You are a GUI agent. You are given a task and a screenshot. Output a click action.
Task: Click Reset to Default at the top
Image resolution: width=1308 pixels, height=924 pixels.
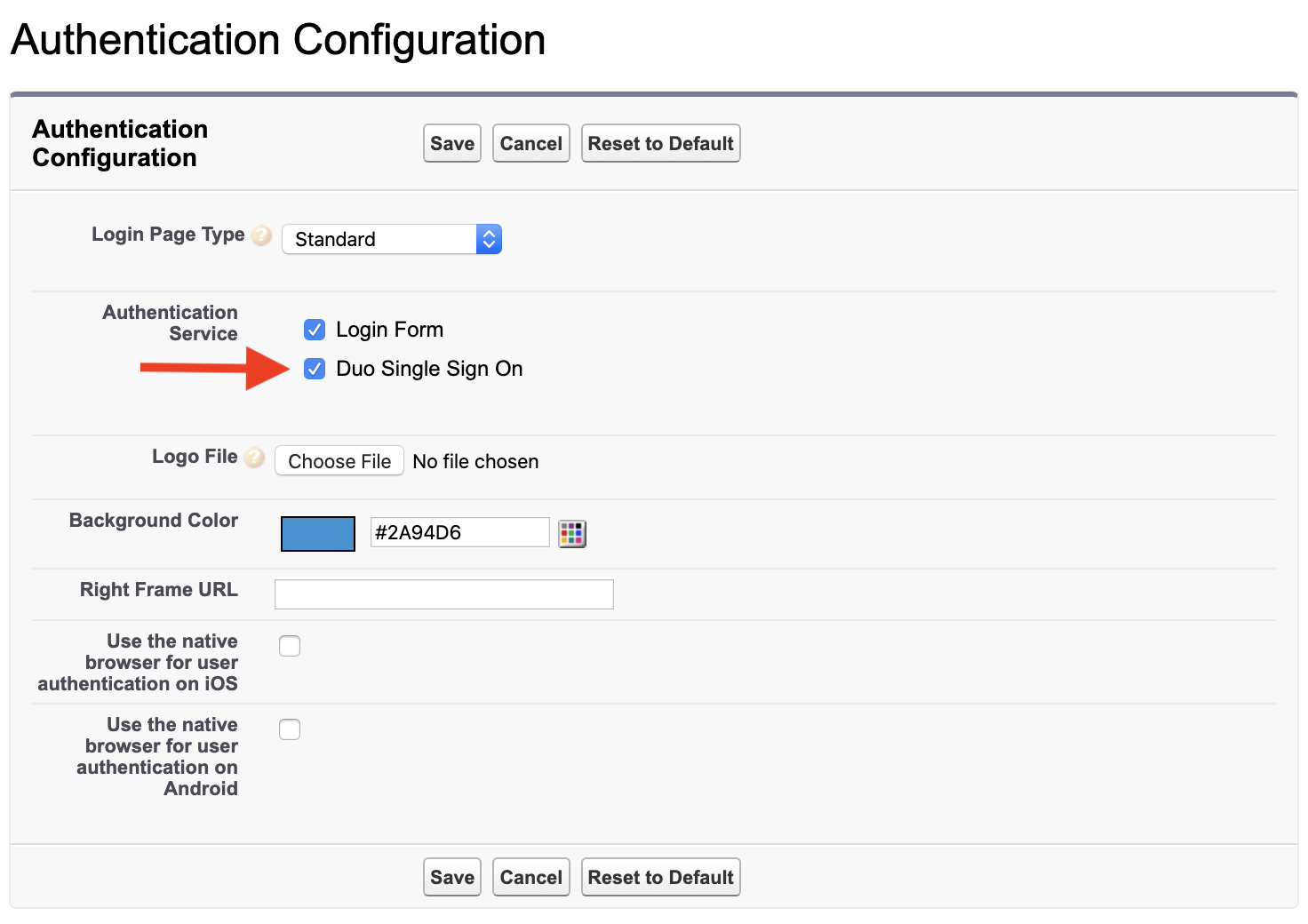pos(660,143)
